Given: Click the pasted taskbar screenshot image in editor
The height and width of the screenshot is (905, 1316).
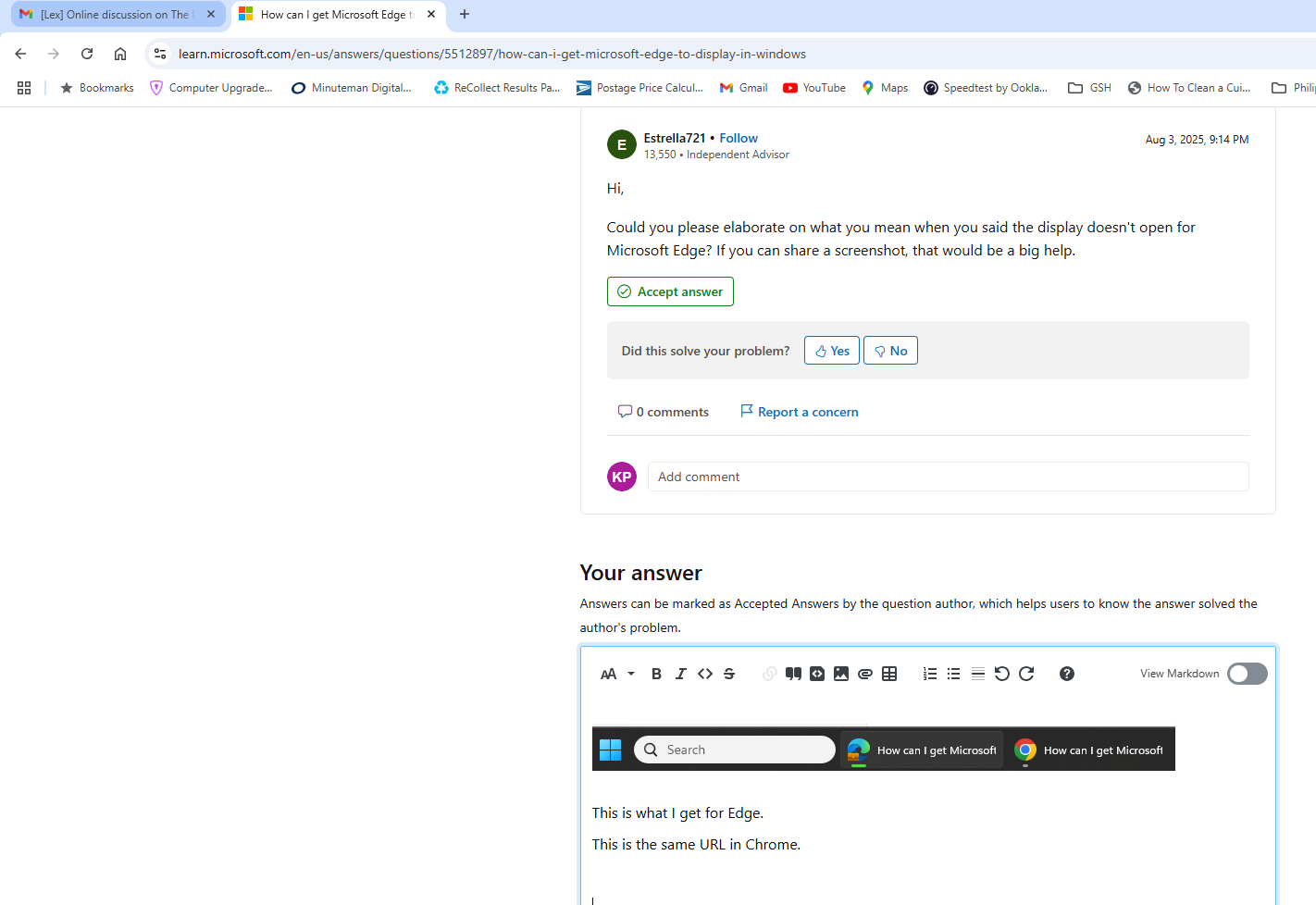Looking at the screenshot, I should click(884, 749).
